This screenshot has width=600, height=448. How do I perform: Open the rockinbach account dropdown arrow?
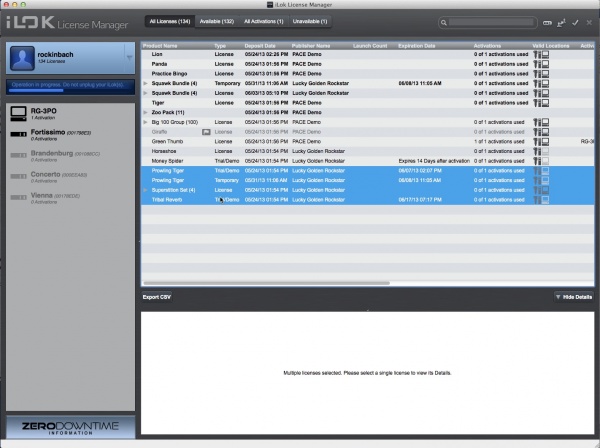(x=129, y=58)
